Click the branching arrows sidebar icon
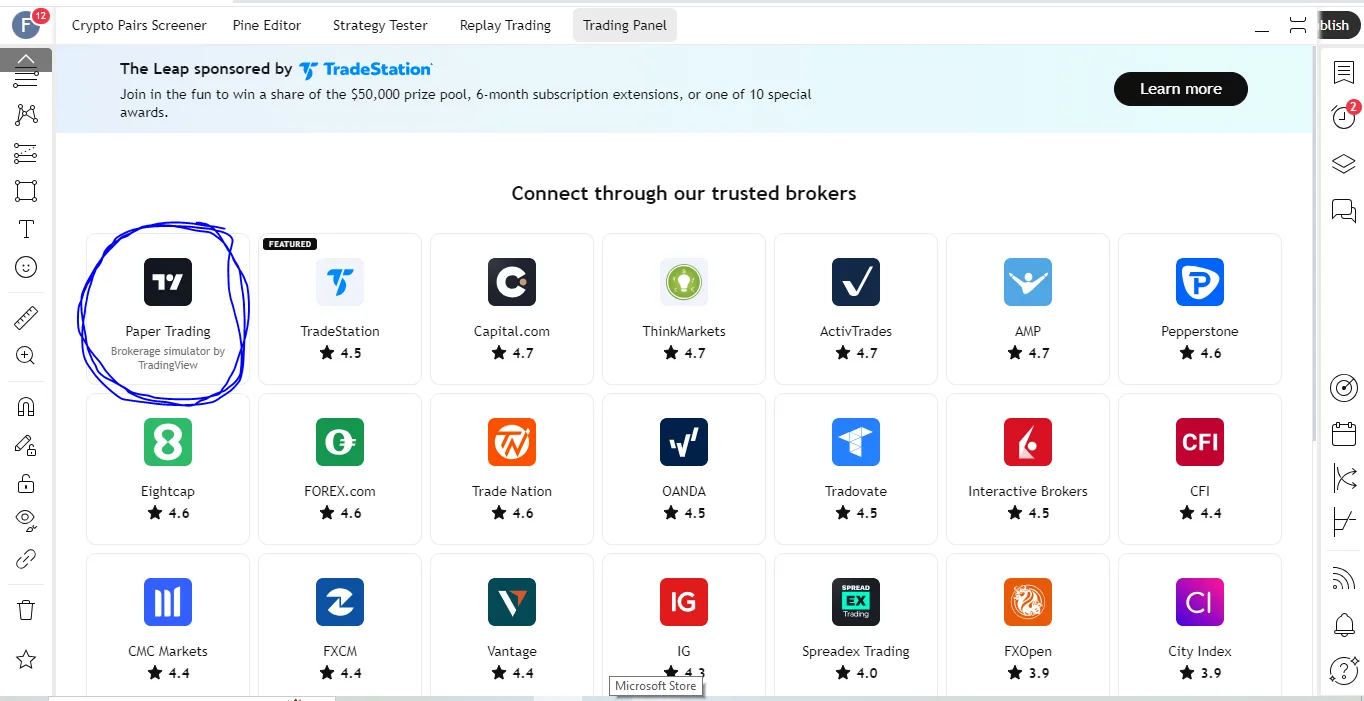This screenshot has height=701, width=1364. (x=1343, y=478)
